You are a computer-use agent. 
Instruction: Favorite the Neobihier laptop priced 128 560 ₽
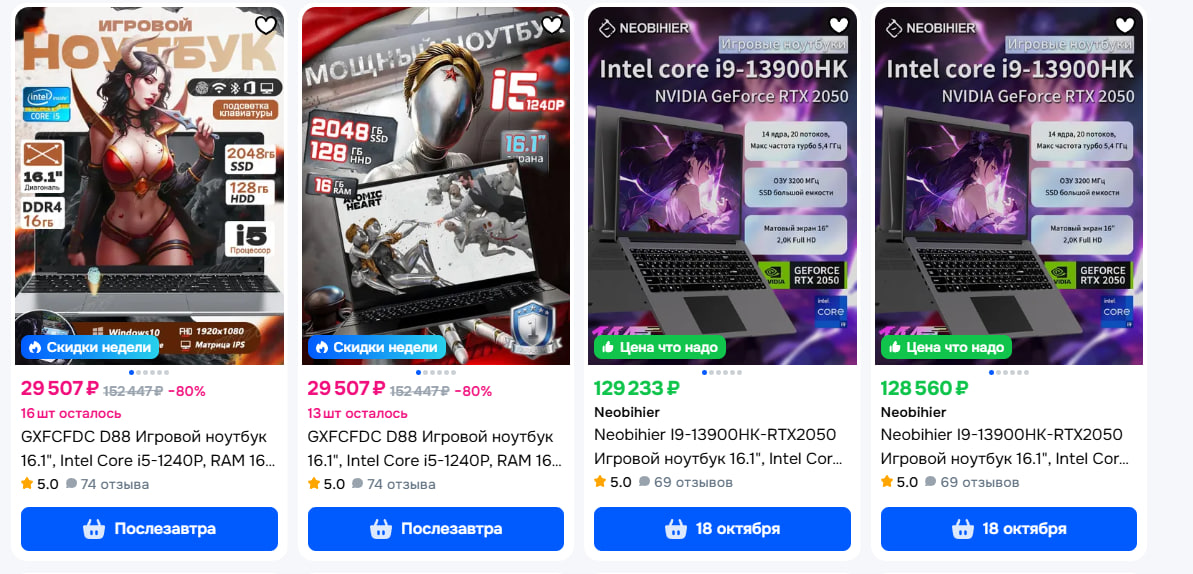click(1125, 25)
